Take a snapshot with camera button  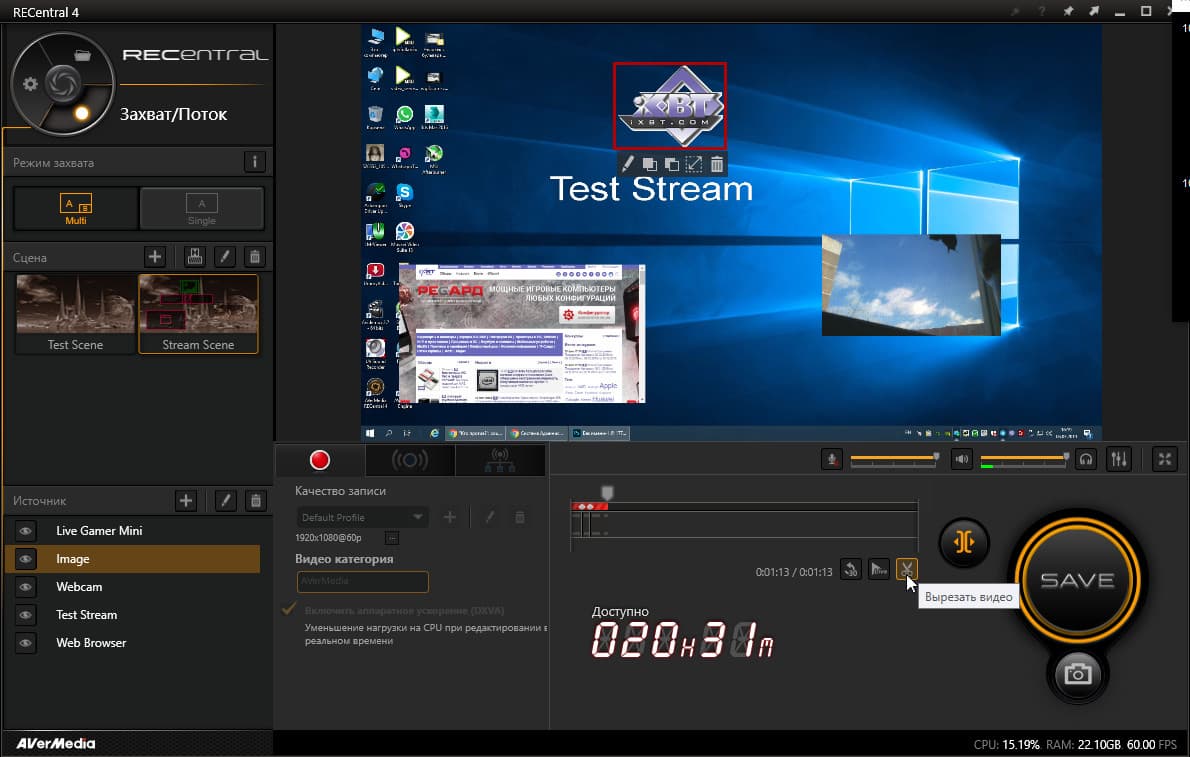pos(1077,673)
